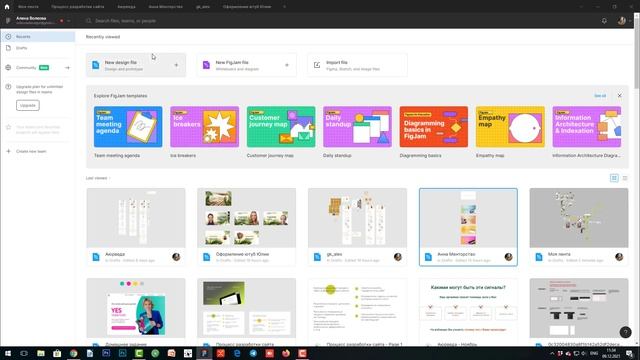This screenshot has width=640, height=360.
Task: Open the Windows Start menu
Action: click(7, 353)
